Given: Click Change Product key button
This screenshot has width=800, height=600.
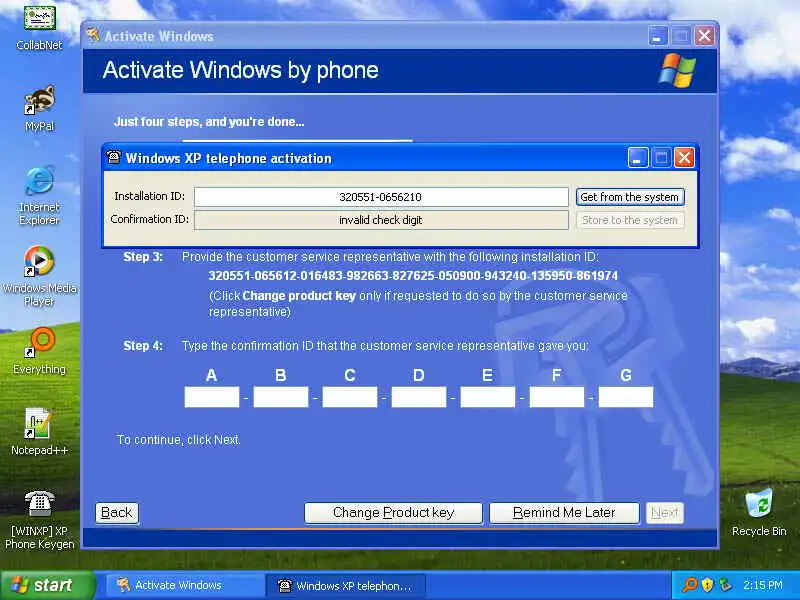Looking at the screenshot, I should coord(393,512).
